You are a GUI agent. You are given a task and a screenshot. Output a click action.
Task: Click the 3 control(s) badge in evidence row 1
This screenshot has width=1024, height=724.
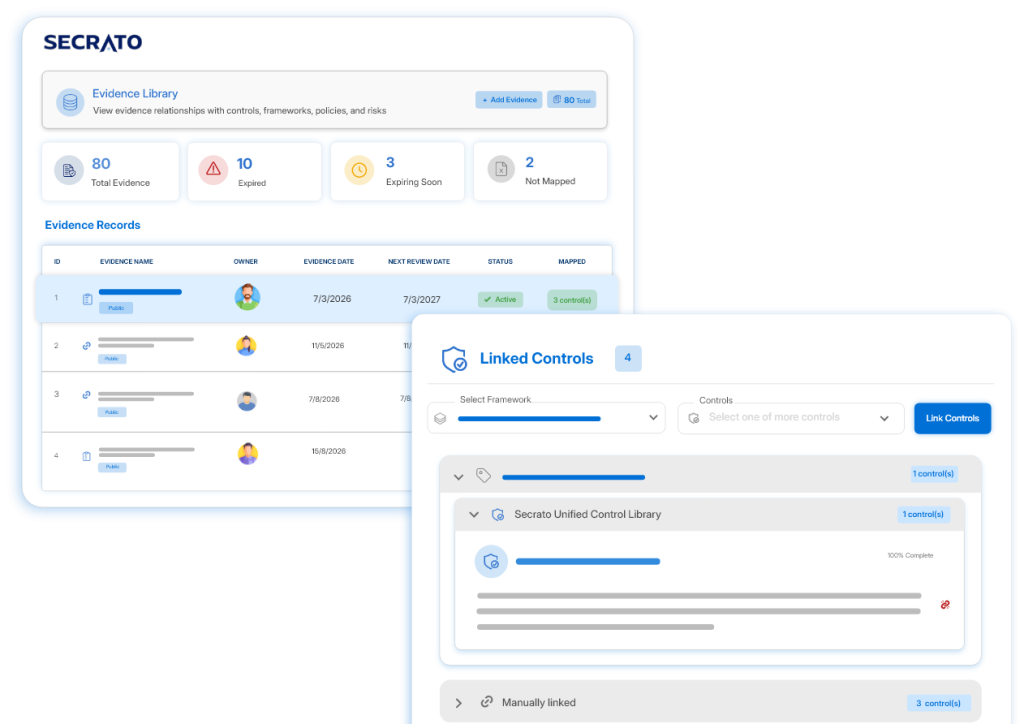click(572, 300)
